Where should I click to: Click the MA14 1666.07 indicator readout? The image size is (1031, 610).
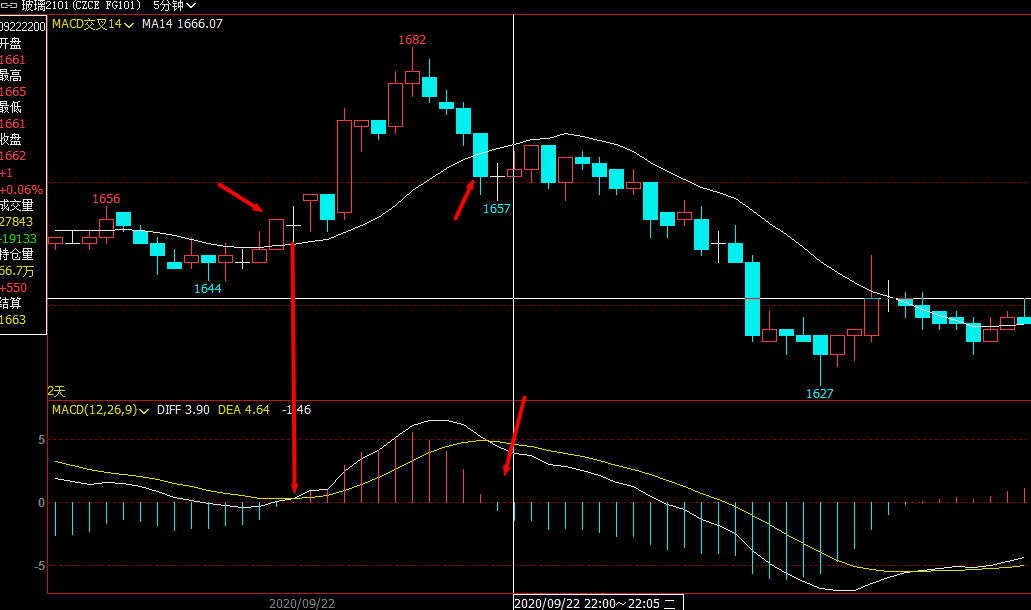point(182,23)
